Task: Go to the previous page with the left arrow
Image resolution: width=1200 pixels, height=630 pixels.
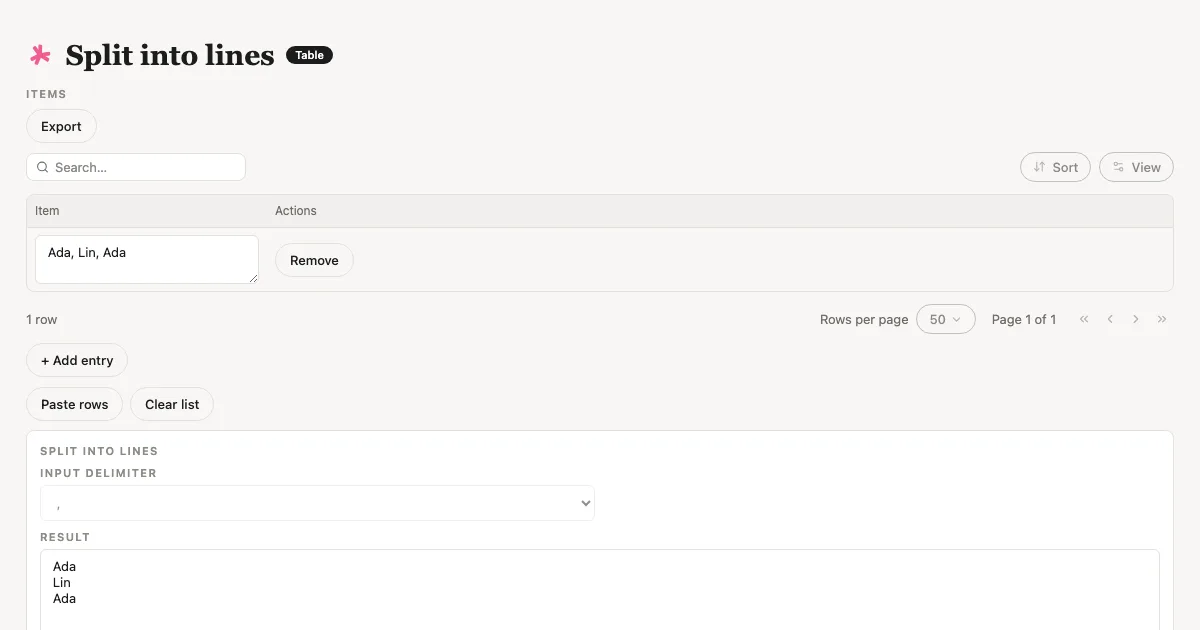Action: pyautogui.click(x=1110, y=319)
